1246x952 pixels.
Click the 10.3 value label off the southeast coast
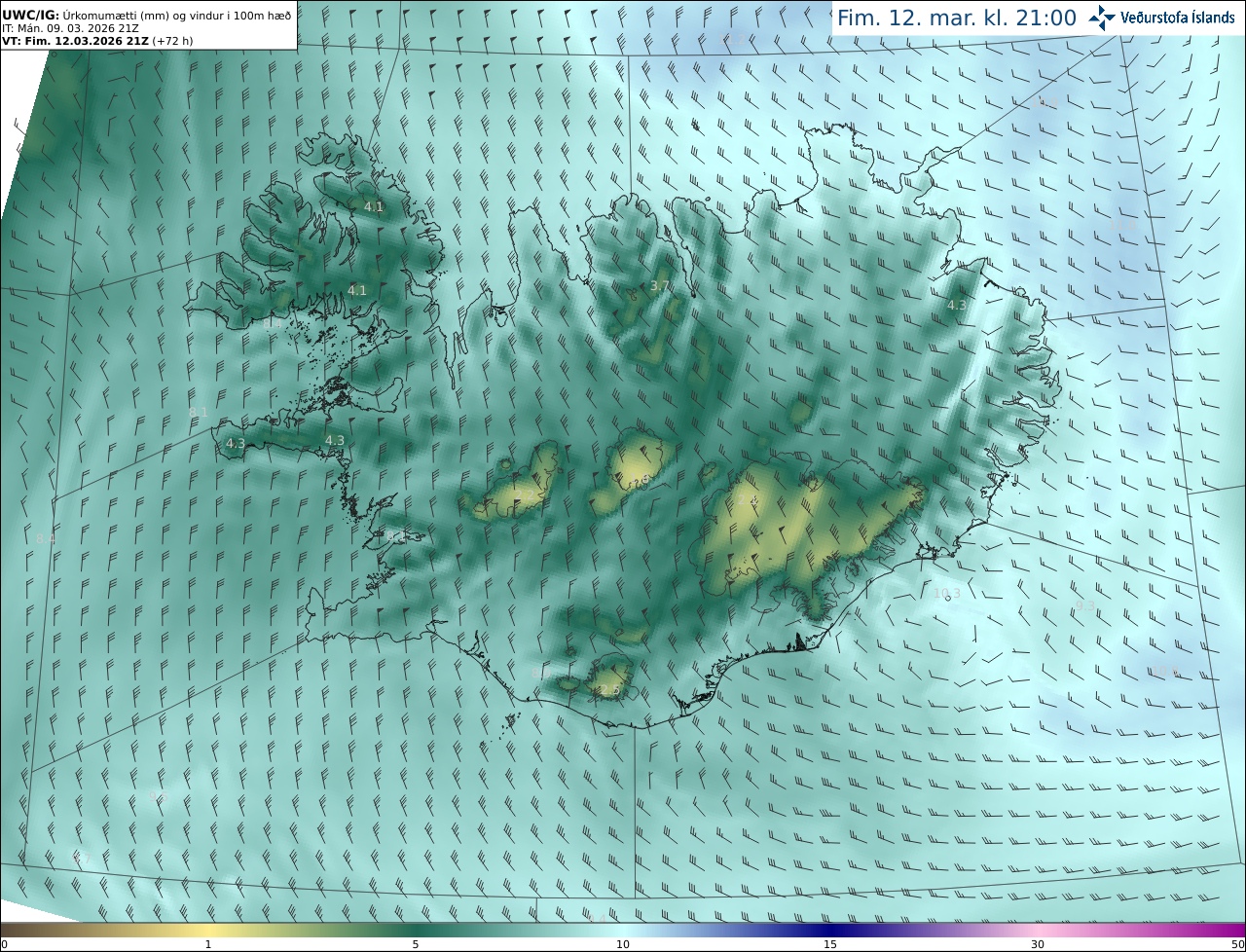click(x=946, y=593)
